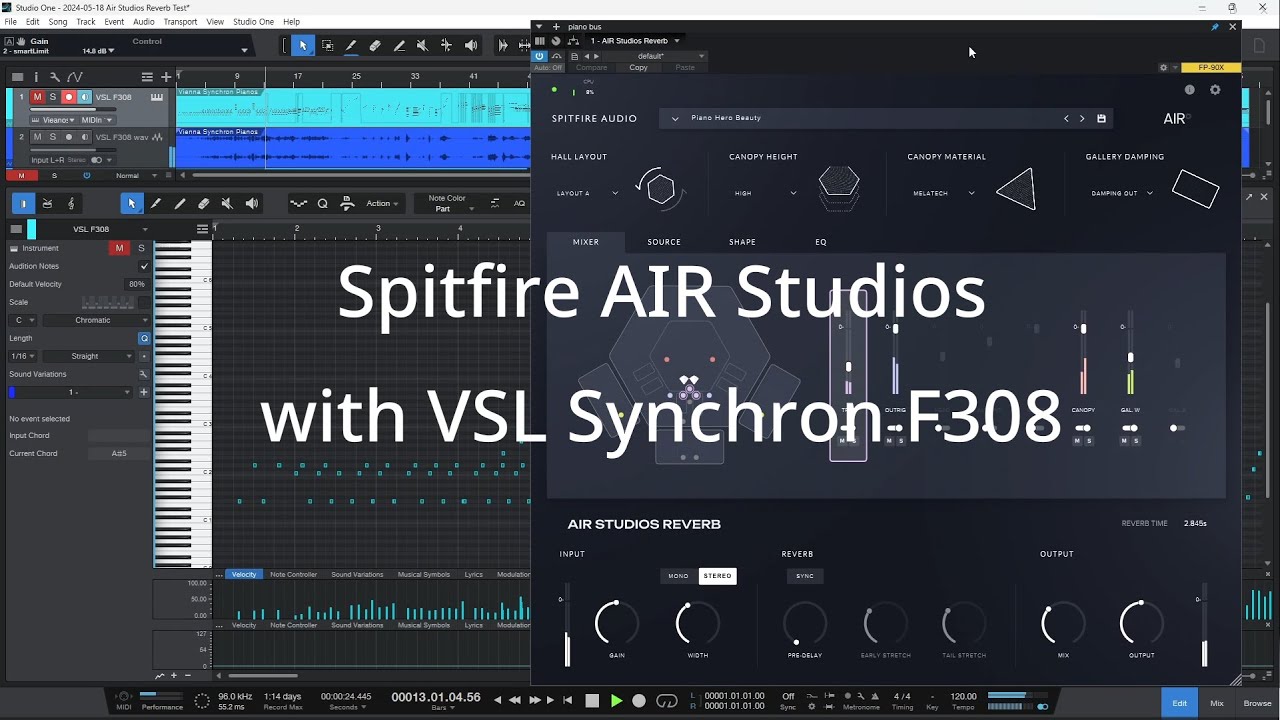
Task: Open Gallery Damping dropdown
Action: (x=1122, y=193)
